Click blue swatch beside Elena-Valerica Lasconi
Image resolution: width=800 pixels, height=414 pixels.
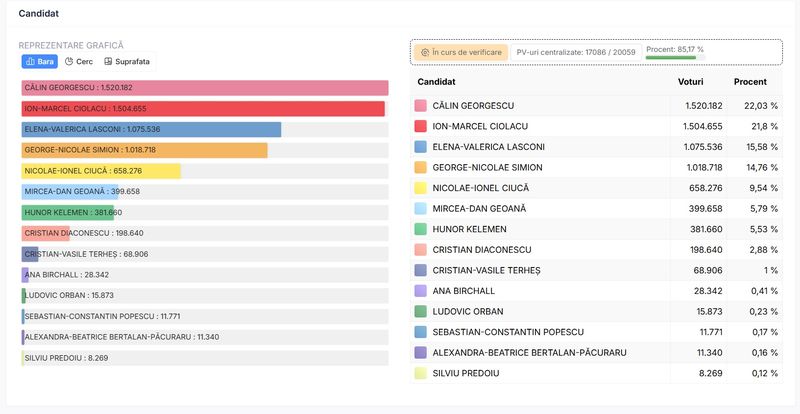420,147
